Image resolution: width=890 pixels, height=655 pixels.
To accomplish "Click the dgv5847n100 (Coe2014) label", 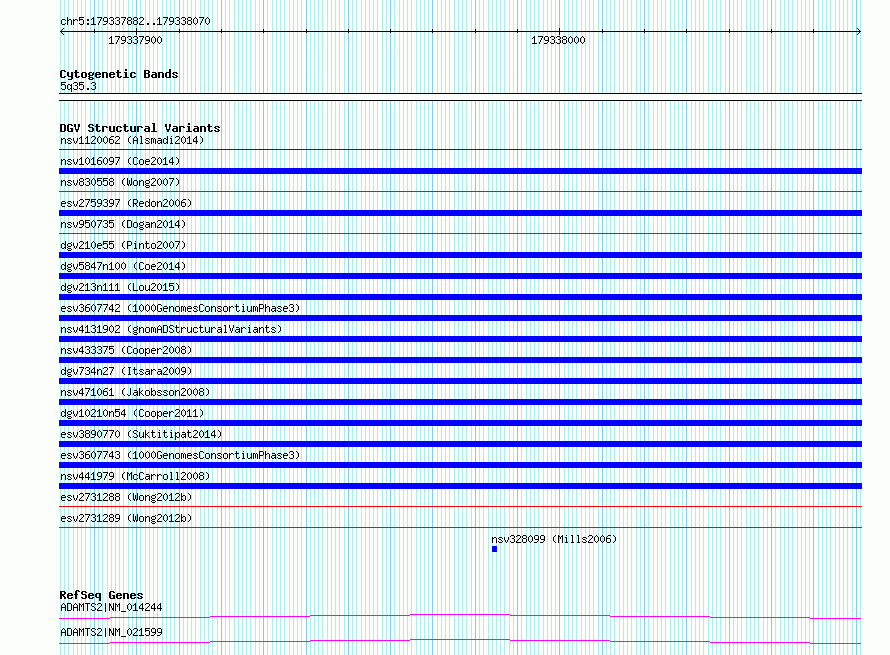I will [x=123, y=266].
